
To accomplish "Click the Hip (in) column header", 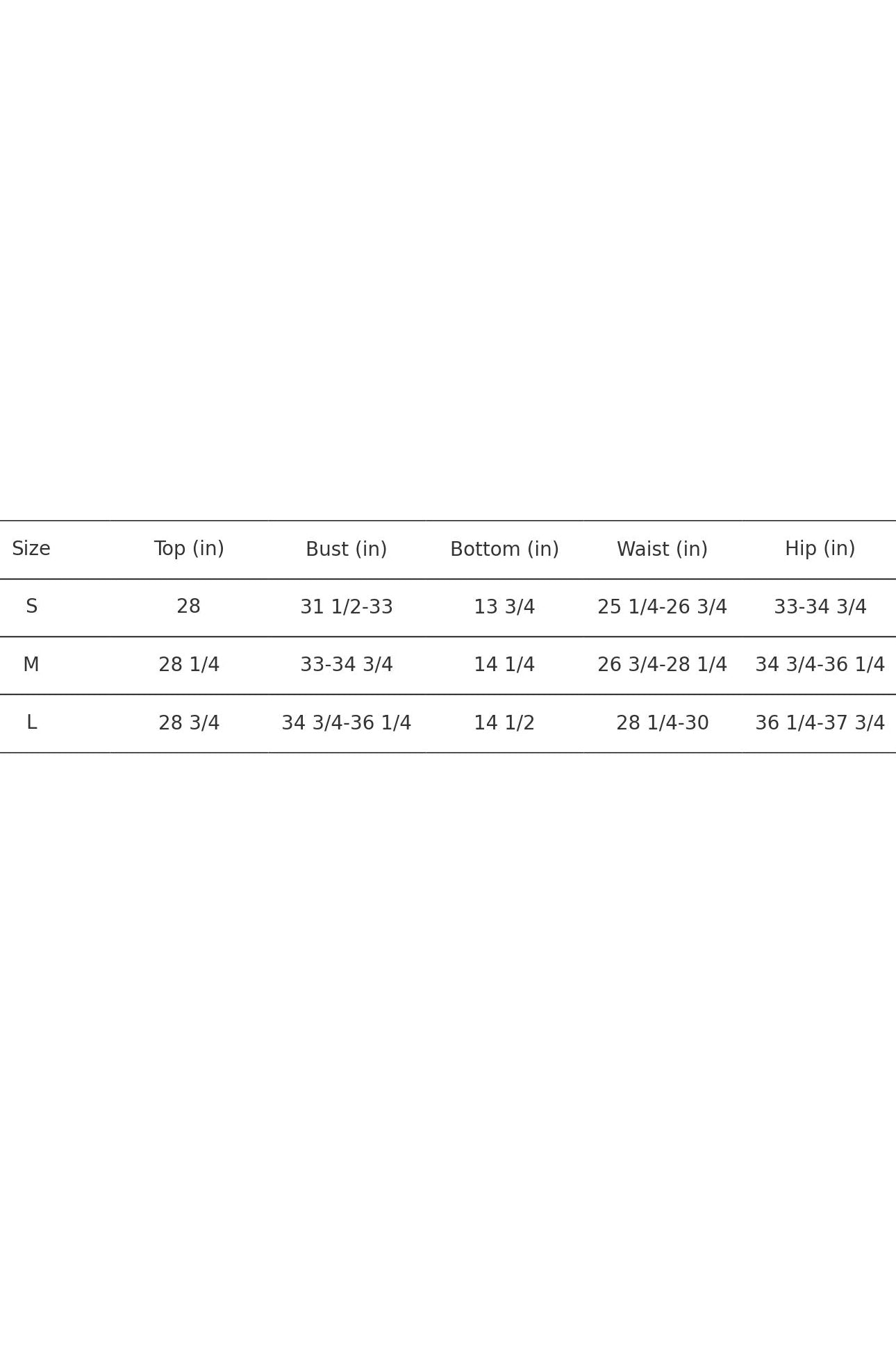I will click(x=820, y=549).
